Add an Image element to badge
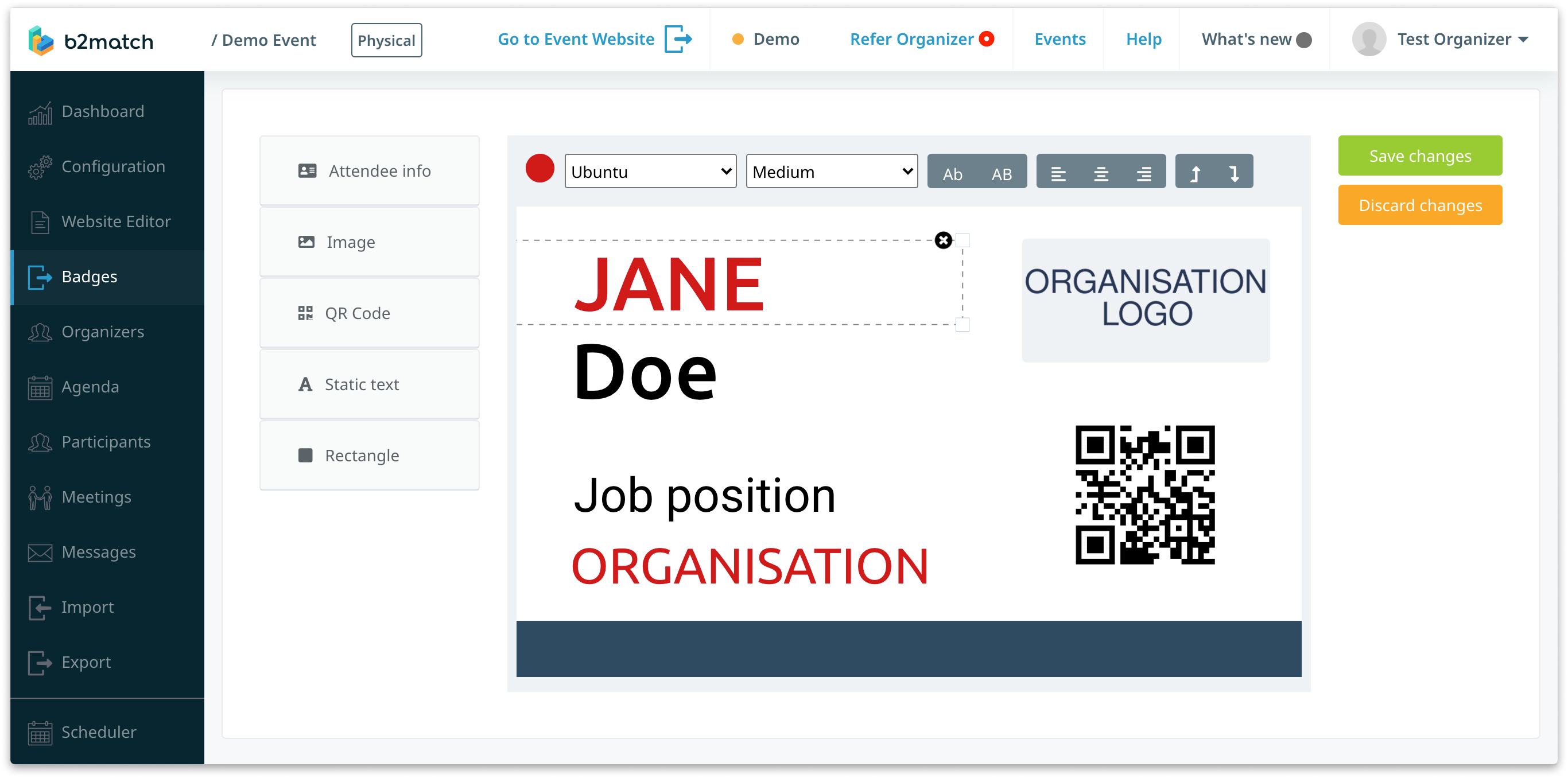The width and height of the screenshot is (1568, 778). (x=370, y=242)
